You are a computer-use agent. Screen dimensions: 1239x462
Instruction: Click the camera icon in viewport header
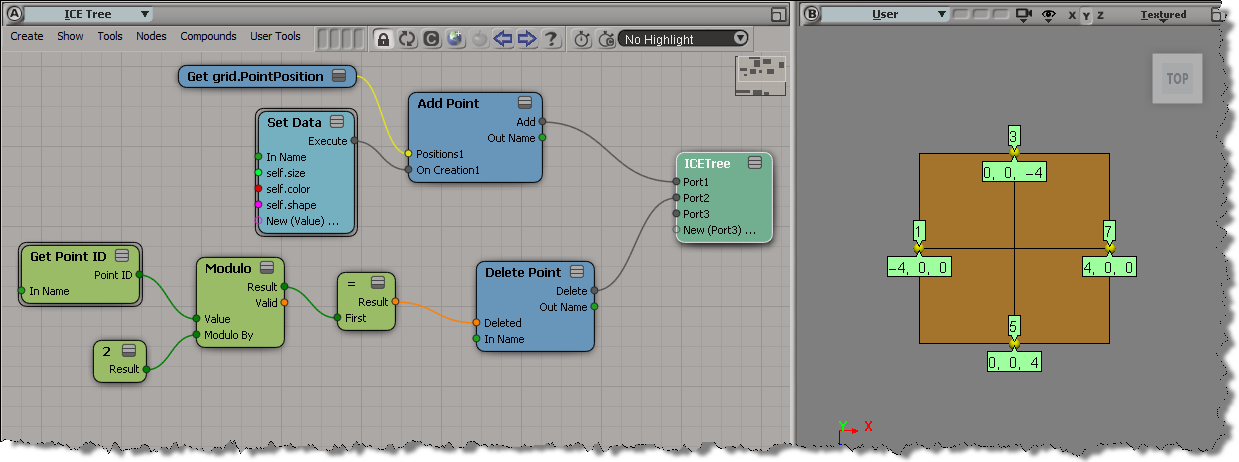(1023, 15)
